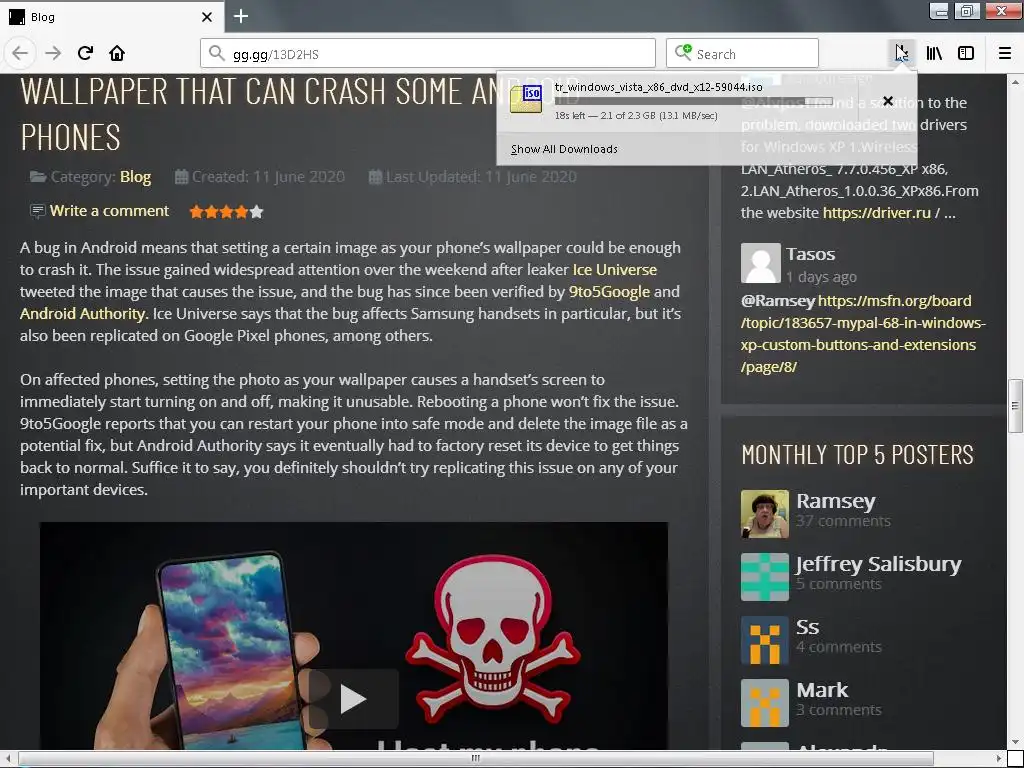This screenshot has width=1024, height=768.
Task: Open the Android Authority link
Action: [84, 314]
